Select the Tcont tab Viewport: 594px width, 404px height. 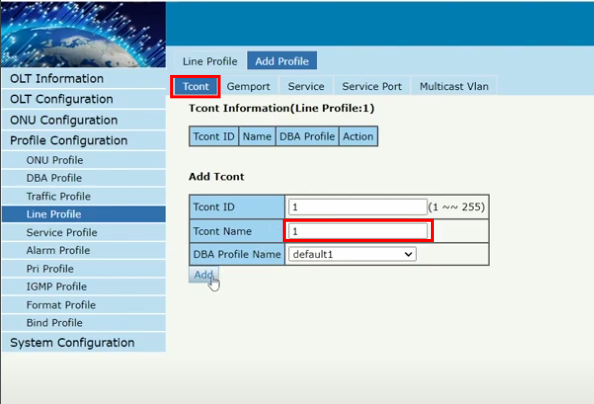pyautogui.click(x=195, y=86)
